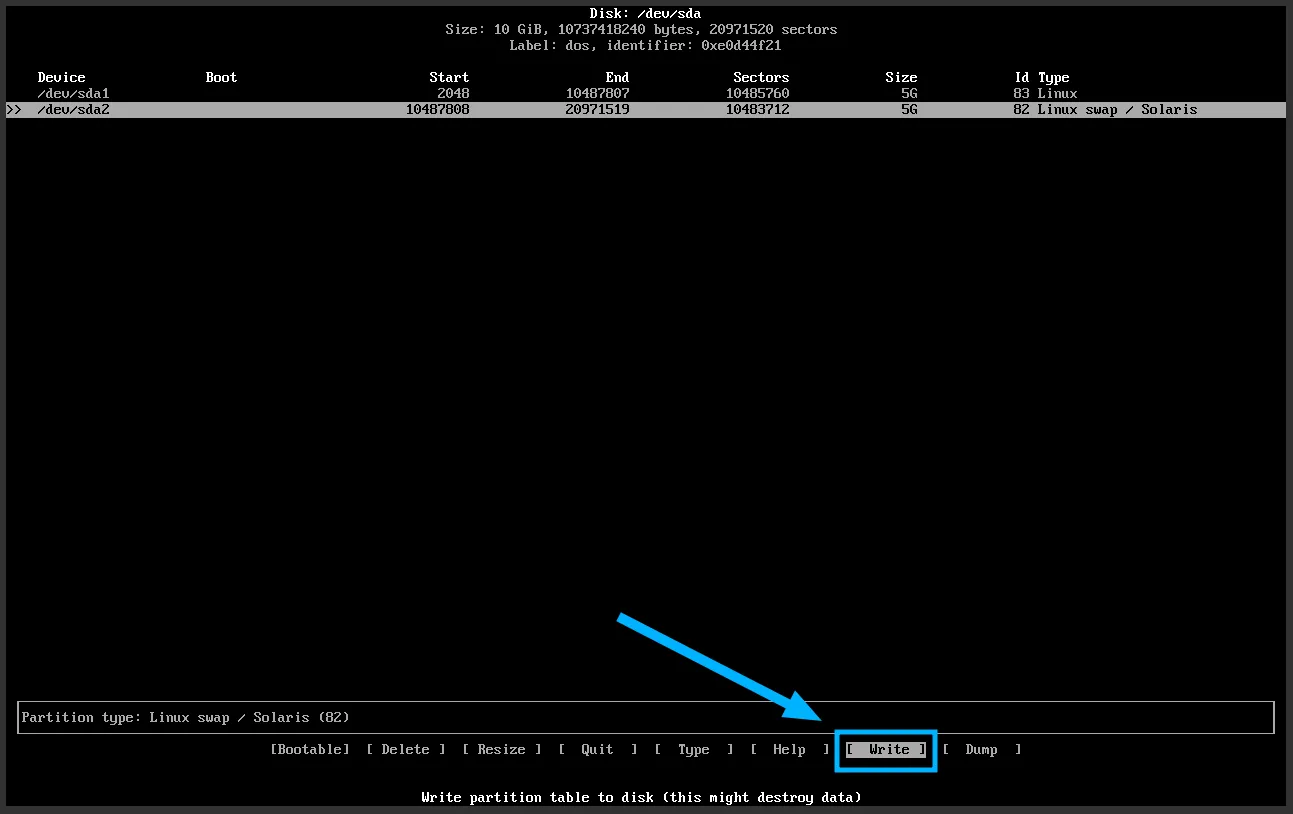
Task: Choose the Quit option
Action: pyautogui.click(x=597, y=750)
